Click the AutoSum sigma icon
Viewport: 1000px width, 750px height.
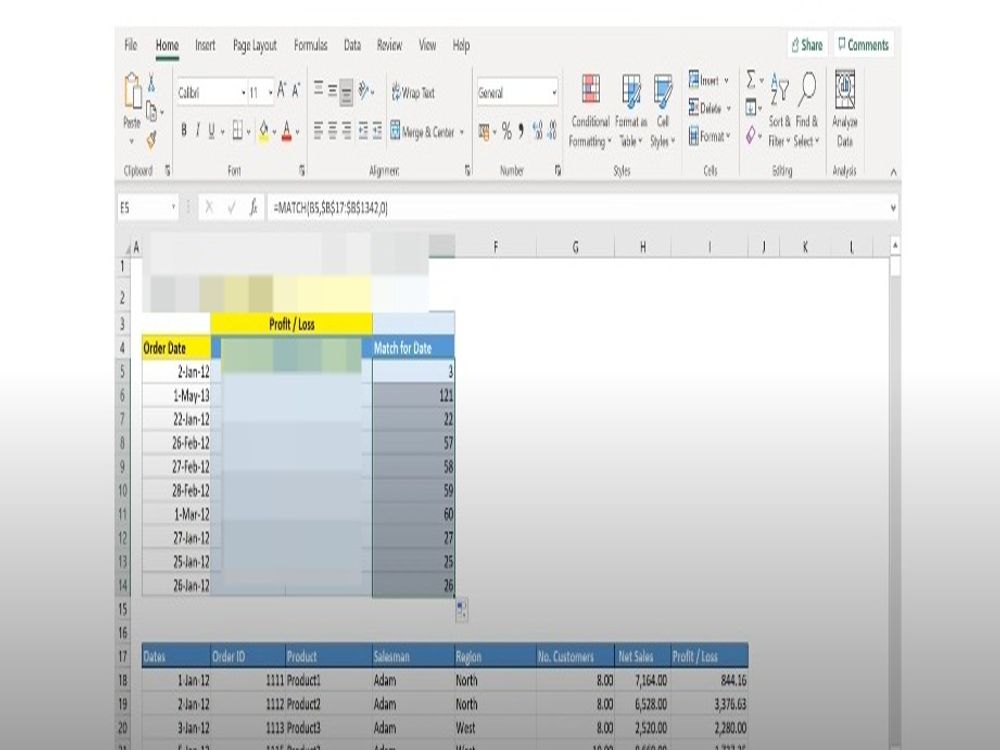tap(751, 80)
